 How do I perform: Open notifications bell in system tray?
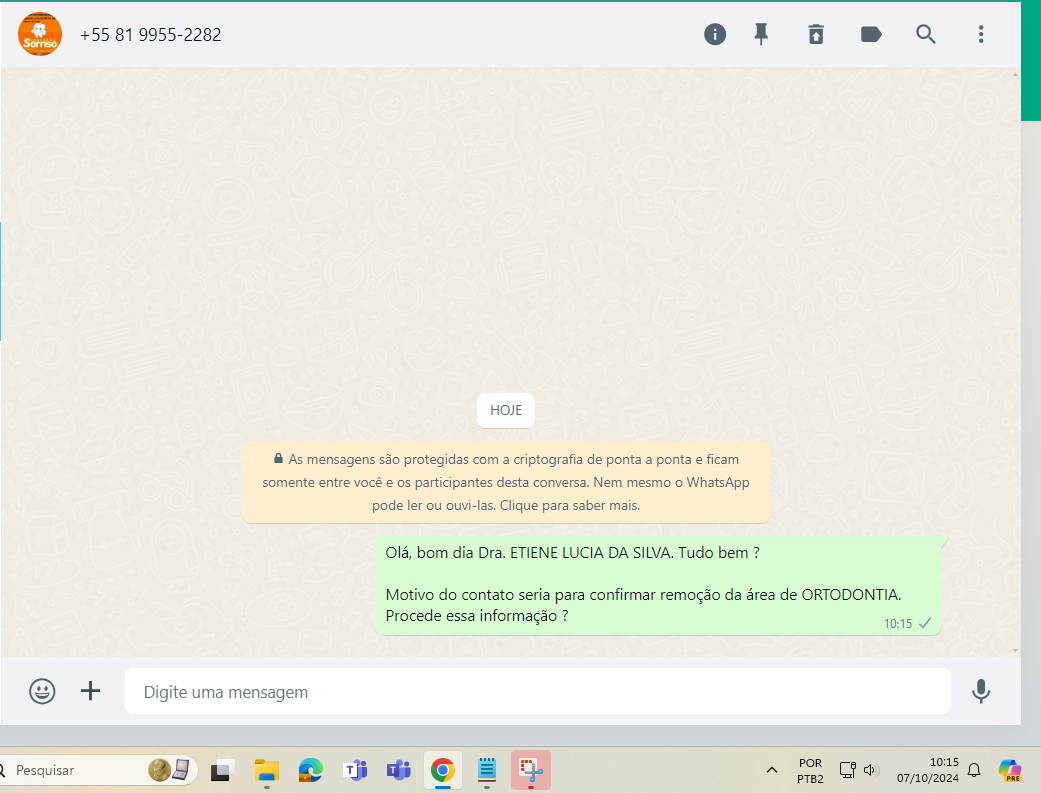pos(974,770)
